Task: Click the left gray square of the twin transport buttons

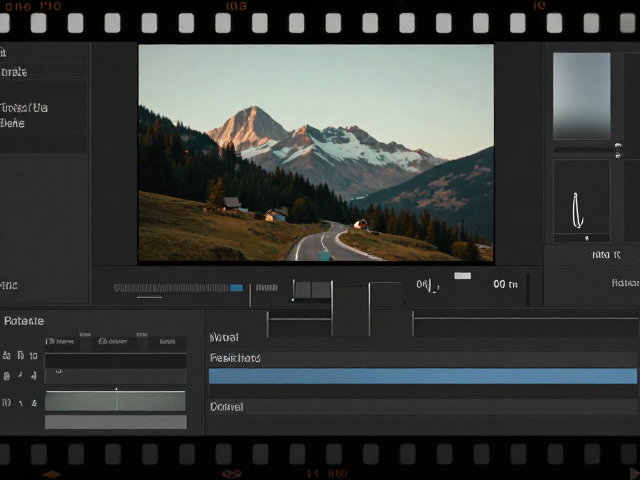Action: (303, 290)
